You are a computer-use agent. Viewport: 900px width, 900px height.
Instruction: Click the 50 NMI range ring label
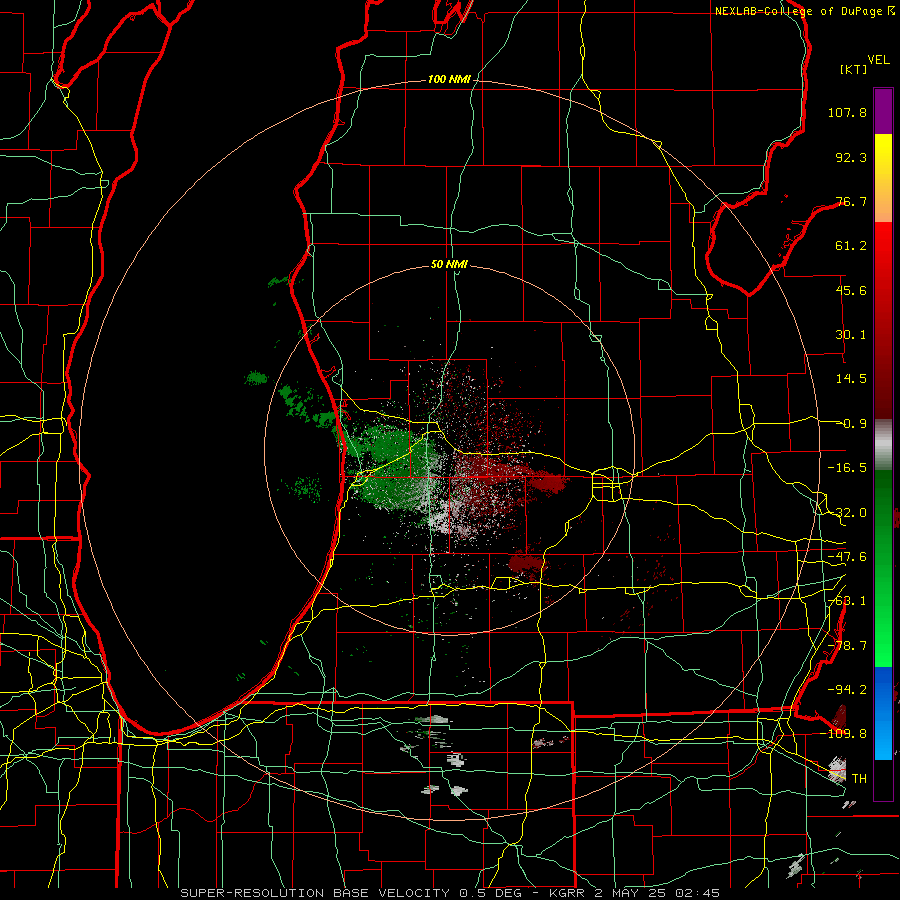[449, 265]
